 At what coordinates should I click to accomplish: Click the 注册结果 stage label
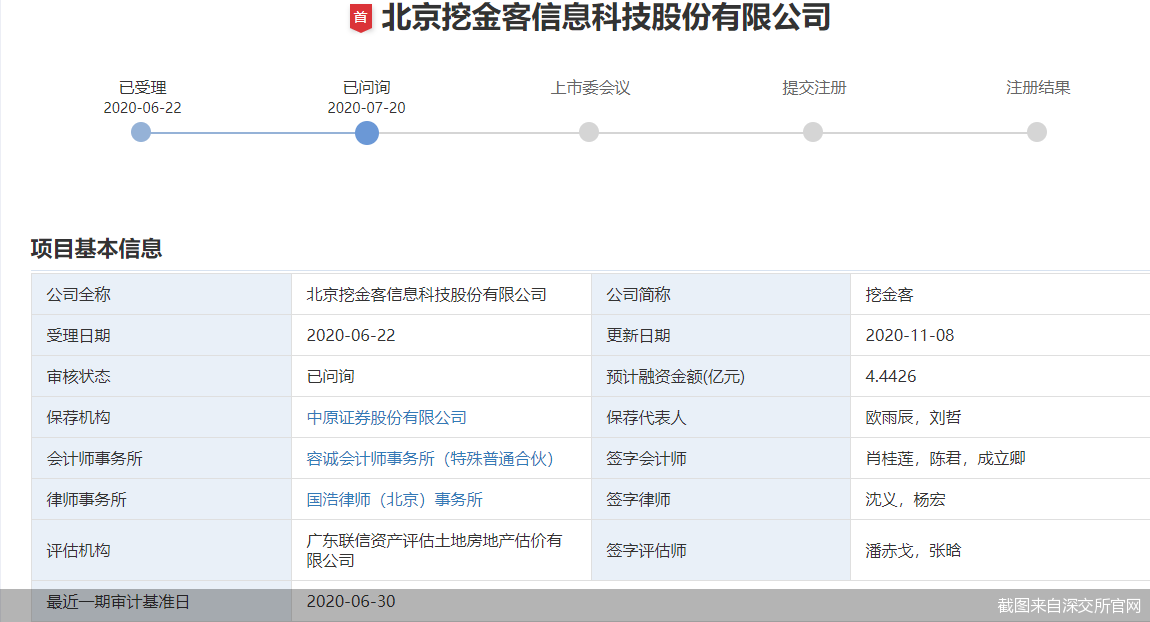pyautogui.click(x=1038, y=88)
